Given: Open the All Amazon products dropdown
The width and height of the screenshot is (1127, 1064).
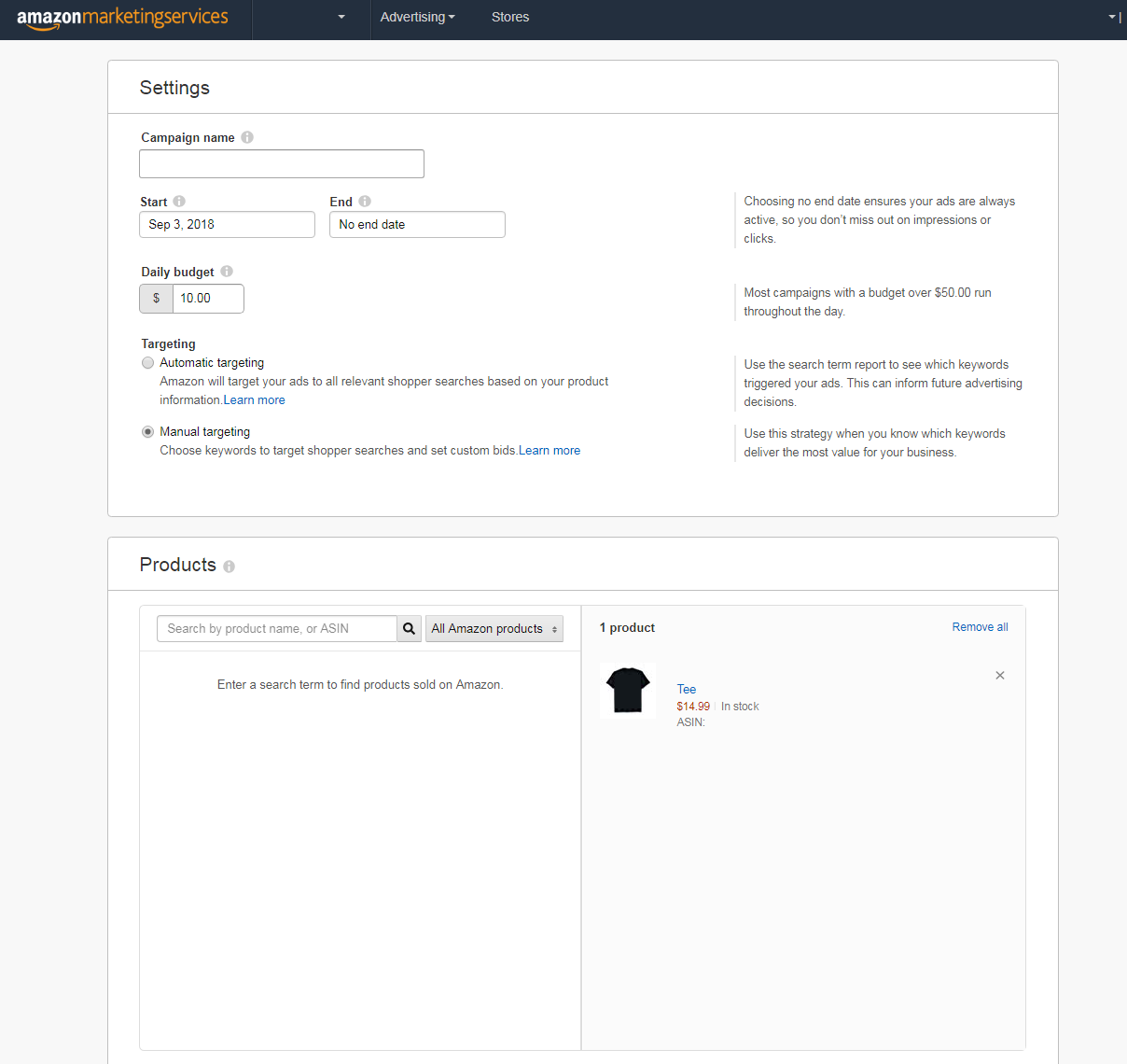Looking at the screenshot, I should 494,629.
